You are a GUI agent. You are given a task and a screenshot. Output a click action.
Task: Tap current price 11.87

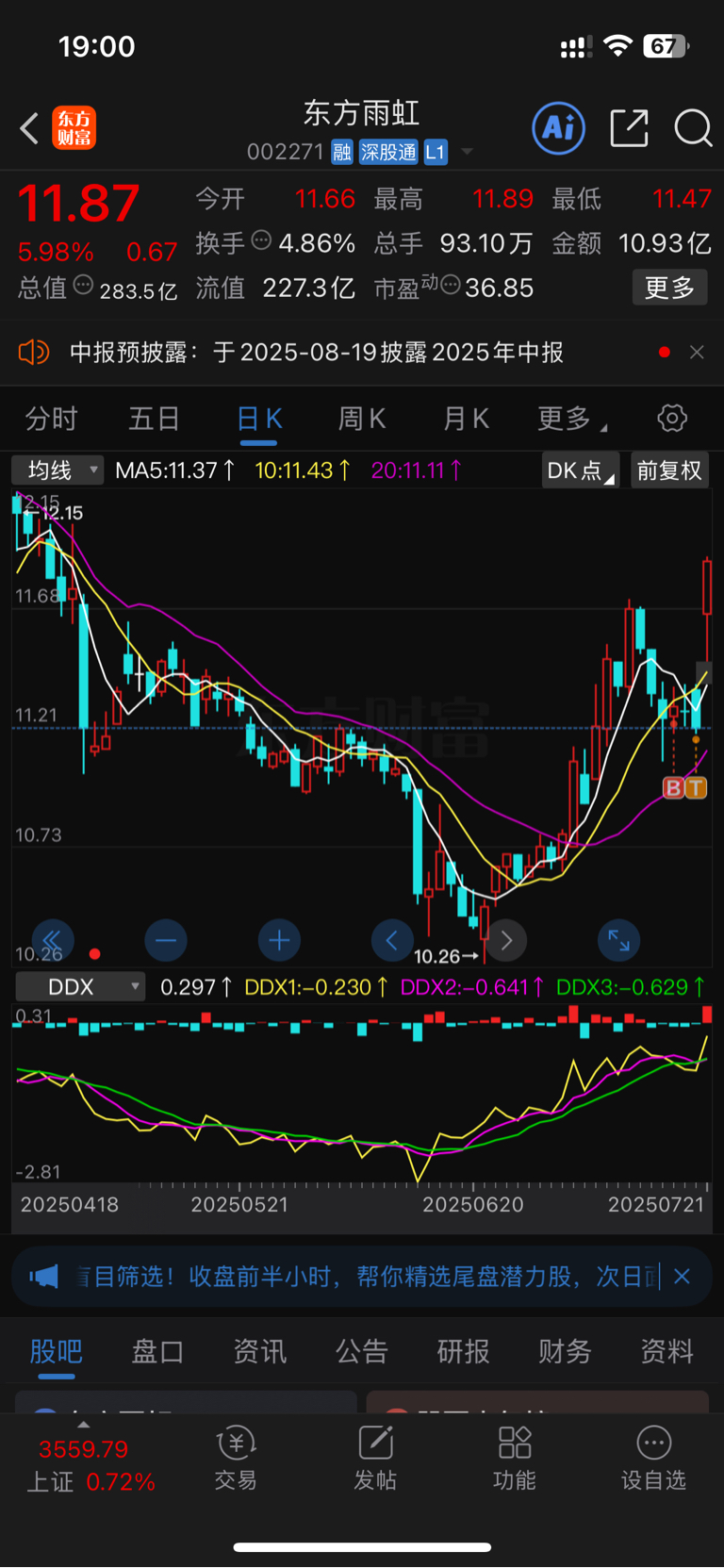78,203
